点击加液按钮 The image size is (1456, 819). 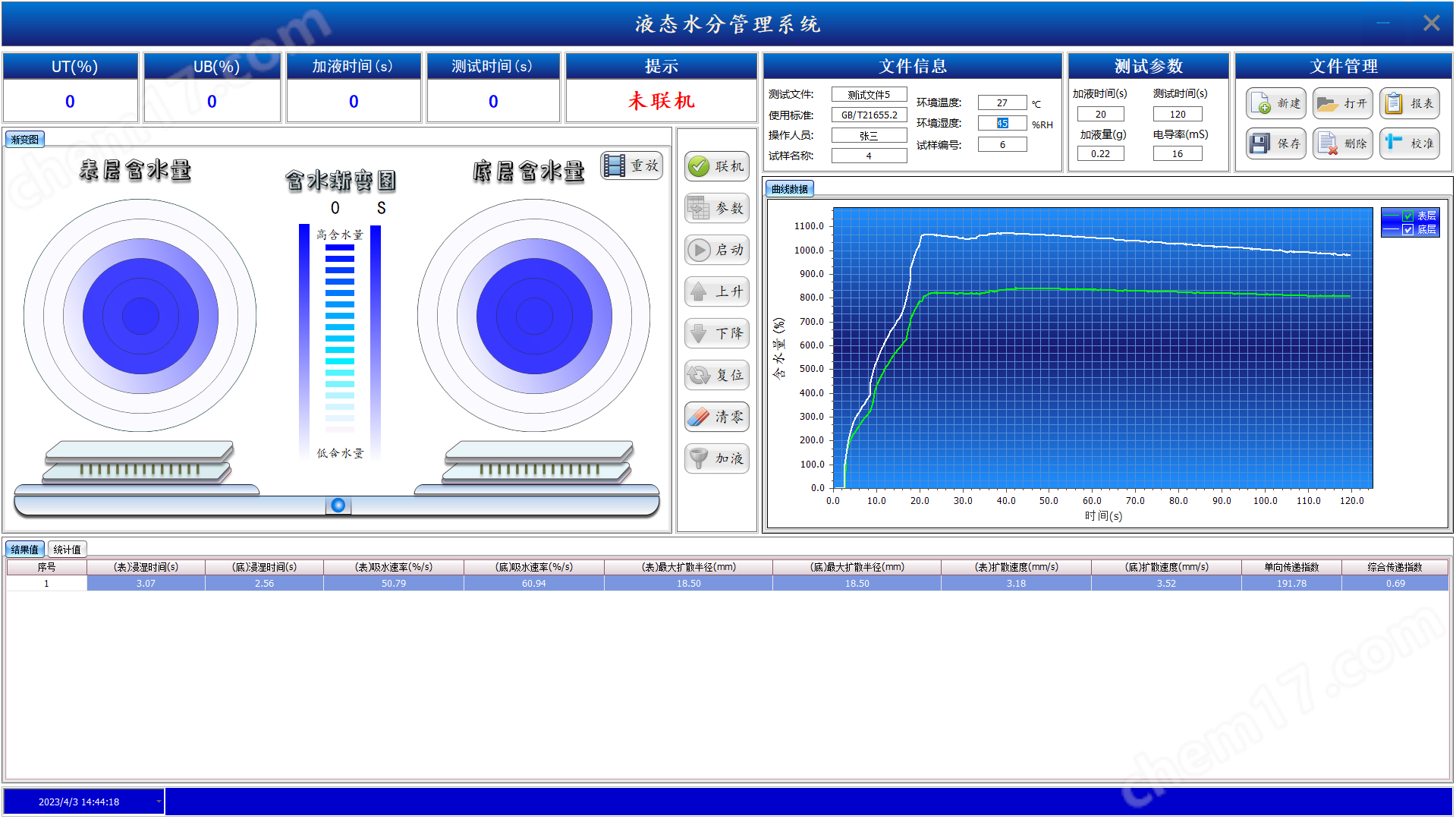click(715, 458)
